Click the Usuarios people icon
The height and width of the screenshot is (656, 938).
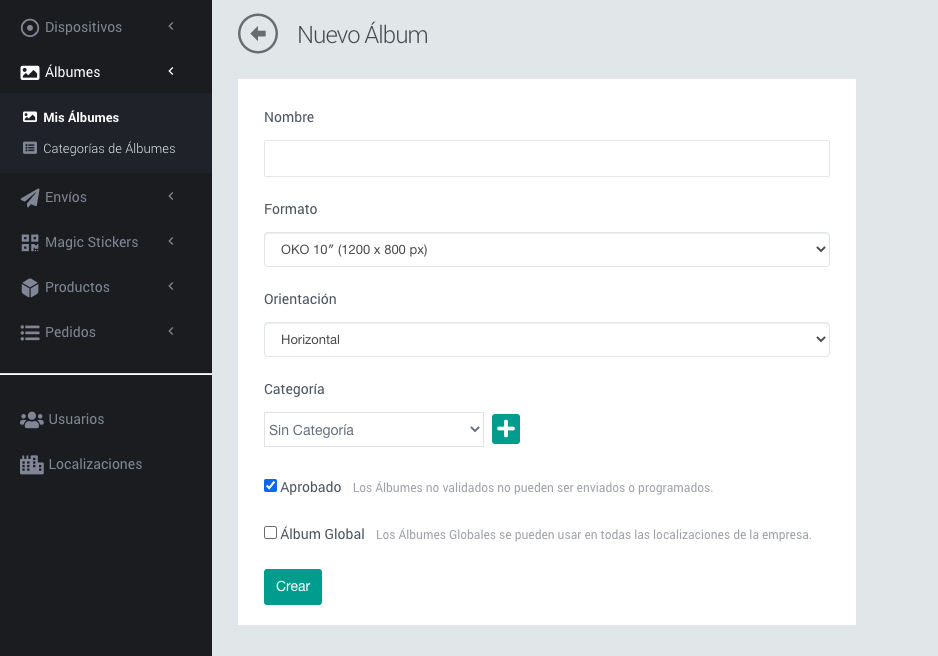(32, 420)
